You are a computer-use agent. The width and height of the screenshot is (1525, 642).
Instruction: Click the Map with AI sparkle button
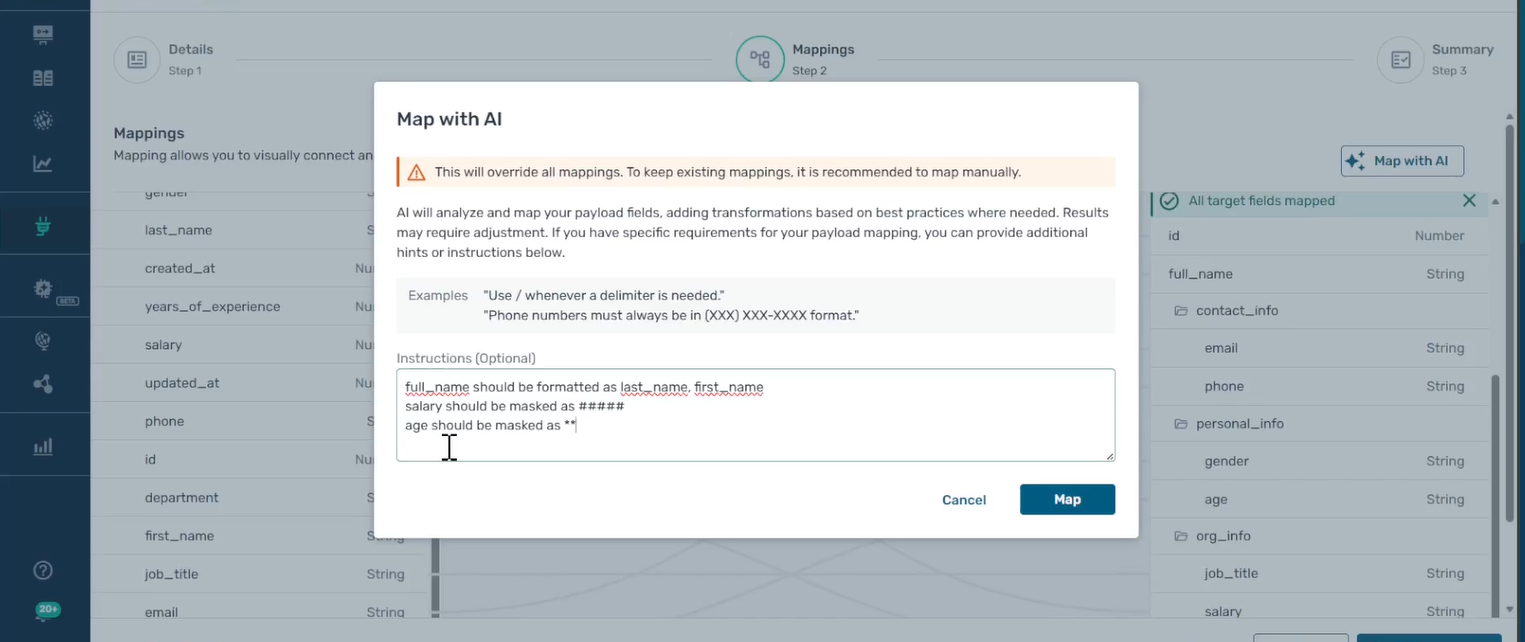click(x=1402, y=161)
